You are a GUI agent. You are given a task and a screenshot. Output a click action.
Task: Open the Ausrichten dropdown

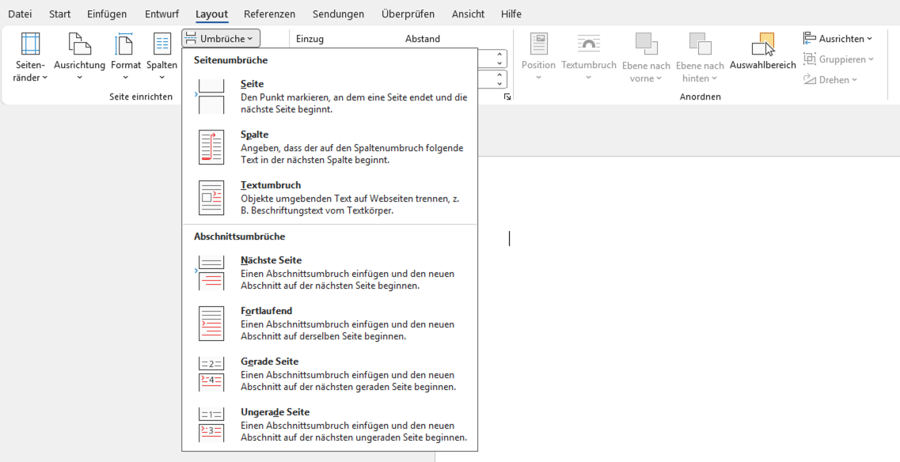837,38
